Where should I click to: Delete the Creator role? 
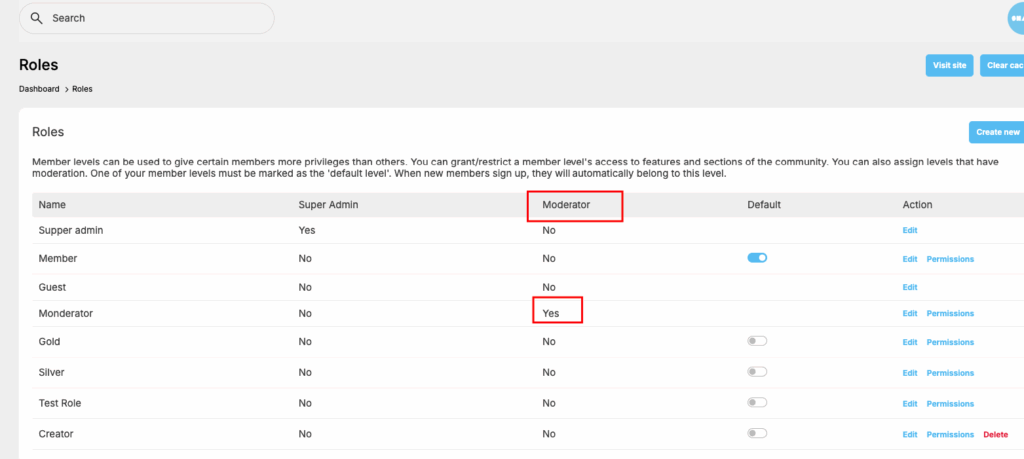tap(995, 434)
